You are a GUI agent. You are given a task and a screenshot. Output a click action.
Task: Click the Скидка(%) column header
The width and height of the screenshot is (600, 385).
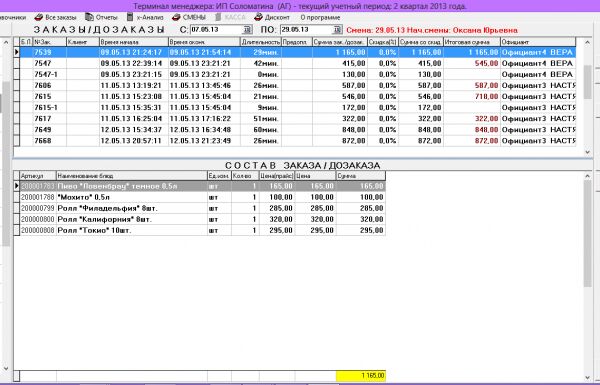point(383,42)
